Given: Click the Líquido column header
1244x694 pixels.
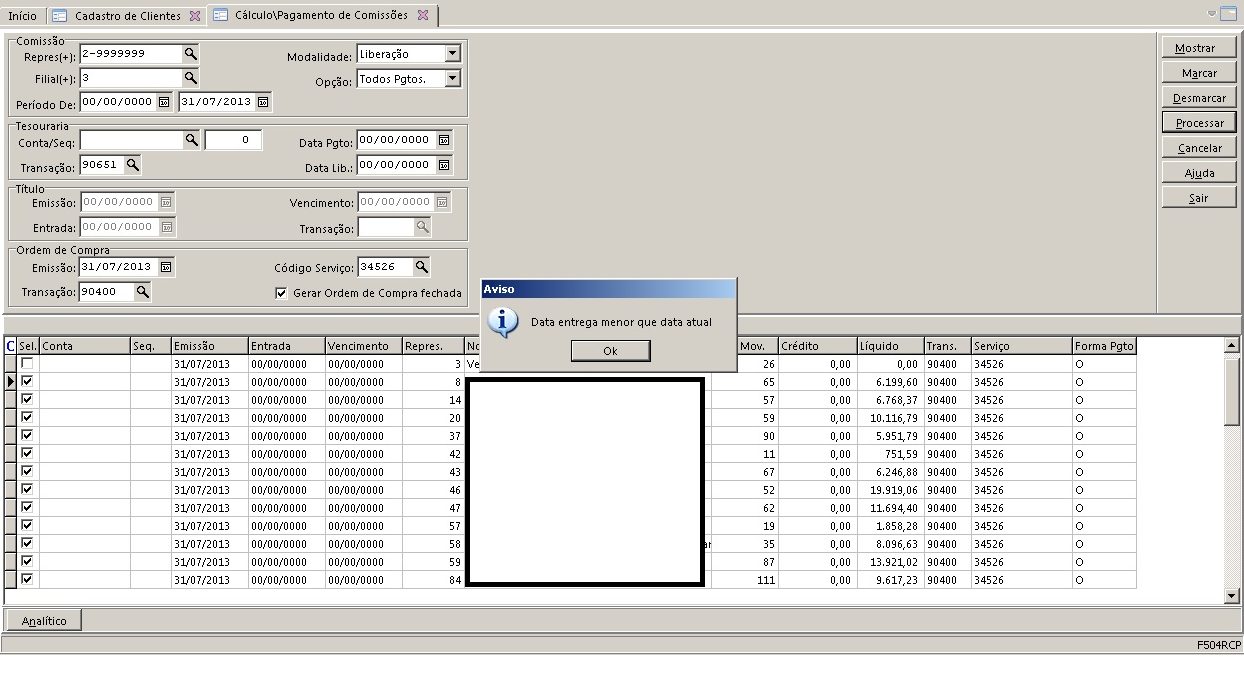Looking at the screenshot, I should pos(889,346).
